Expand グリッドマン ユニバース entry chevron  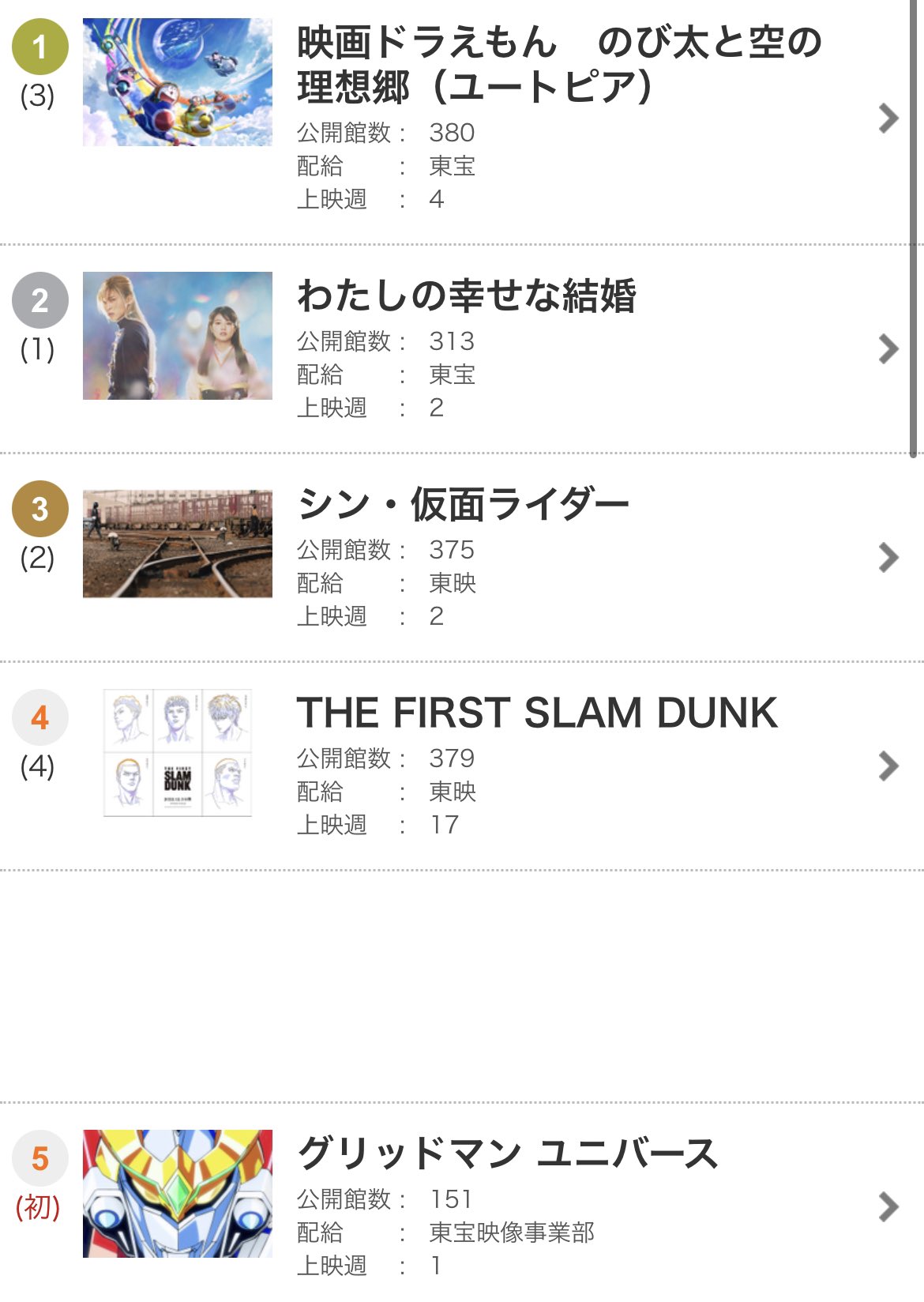click(x=888, y=1206)
